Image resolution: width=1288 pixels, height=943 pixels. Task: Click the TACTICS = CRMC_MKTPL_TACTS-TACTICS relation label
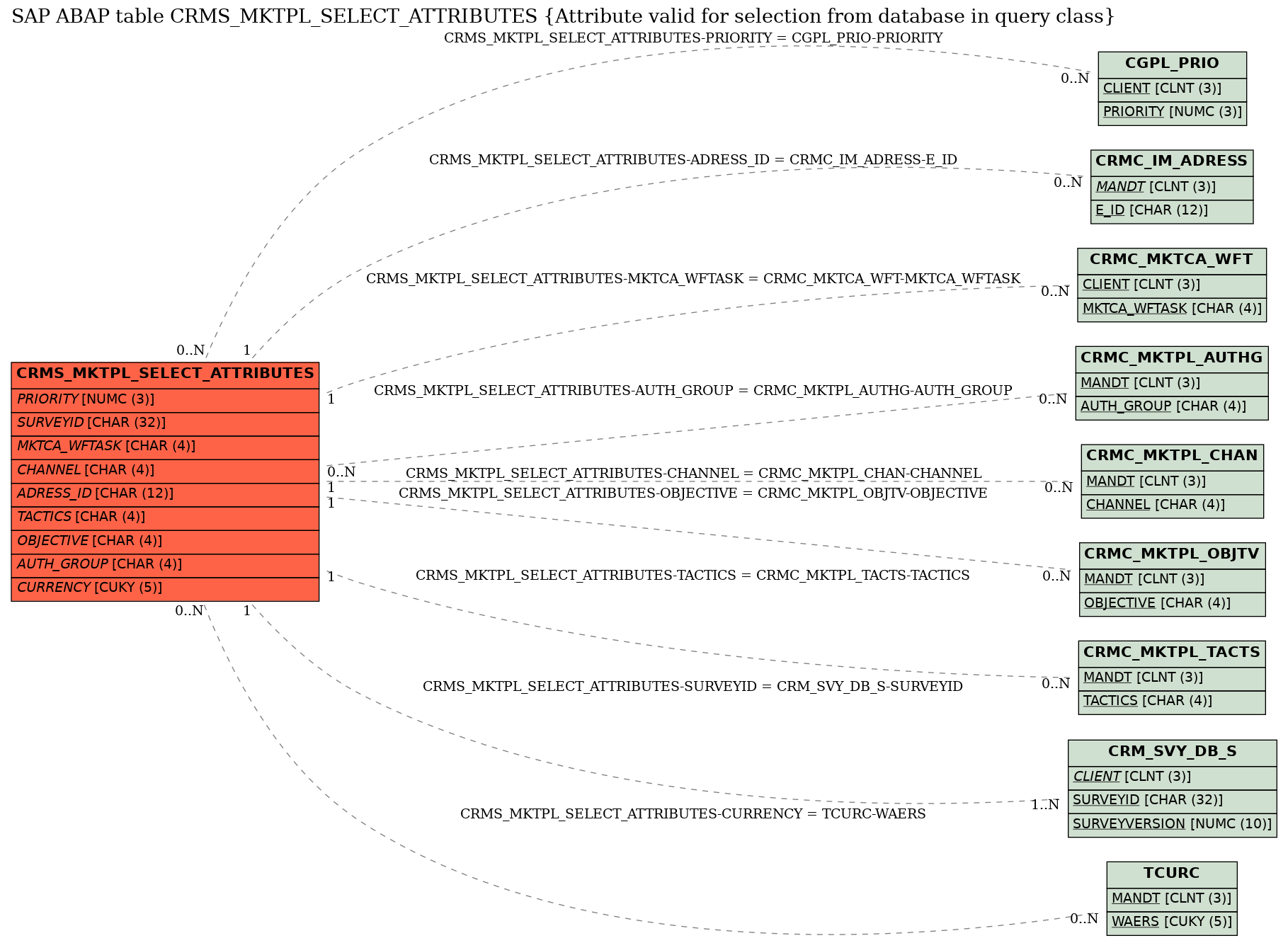pos(693,576)
